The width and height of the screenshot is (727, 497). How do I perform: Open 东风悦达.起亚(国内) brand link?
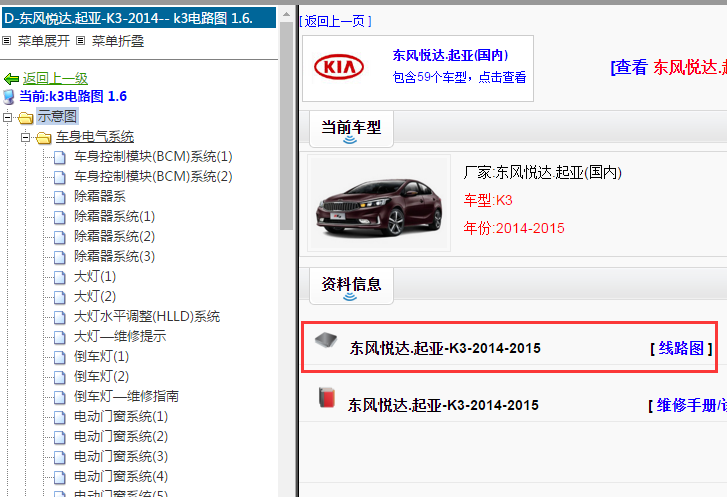tap(450, 55)
